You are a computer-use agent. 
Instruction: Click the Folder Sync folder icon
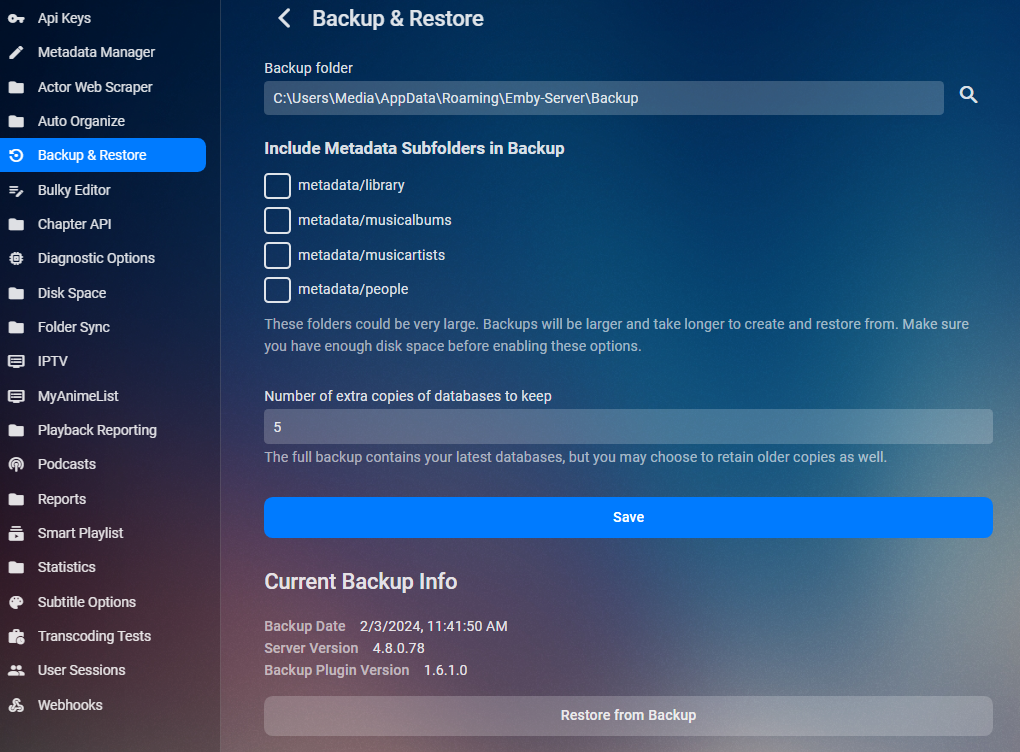(16, 327)
